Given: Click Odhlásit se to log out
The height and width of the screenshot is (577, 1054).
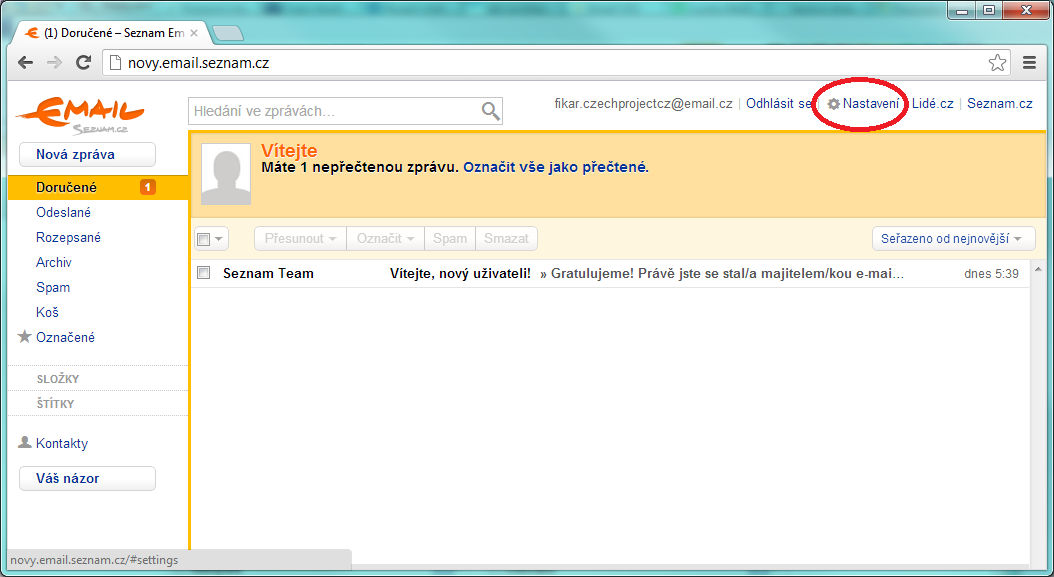Looking at the screenshot, I should pos(778,104).
